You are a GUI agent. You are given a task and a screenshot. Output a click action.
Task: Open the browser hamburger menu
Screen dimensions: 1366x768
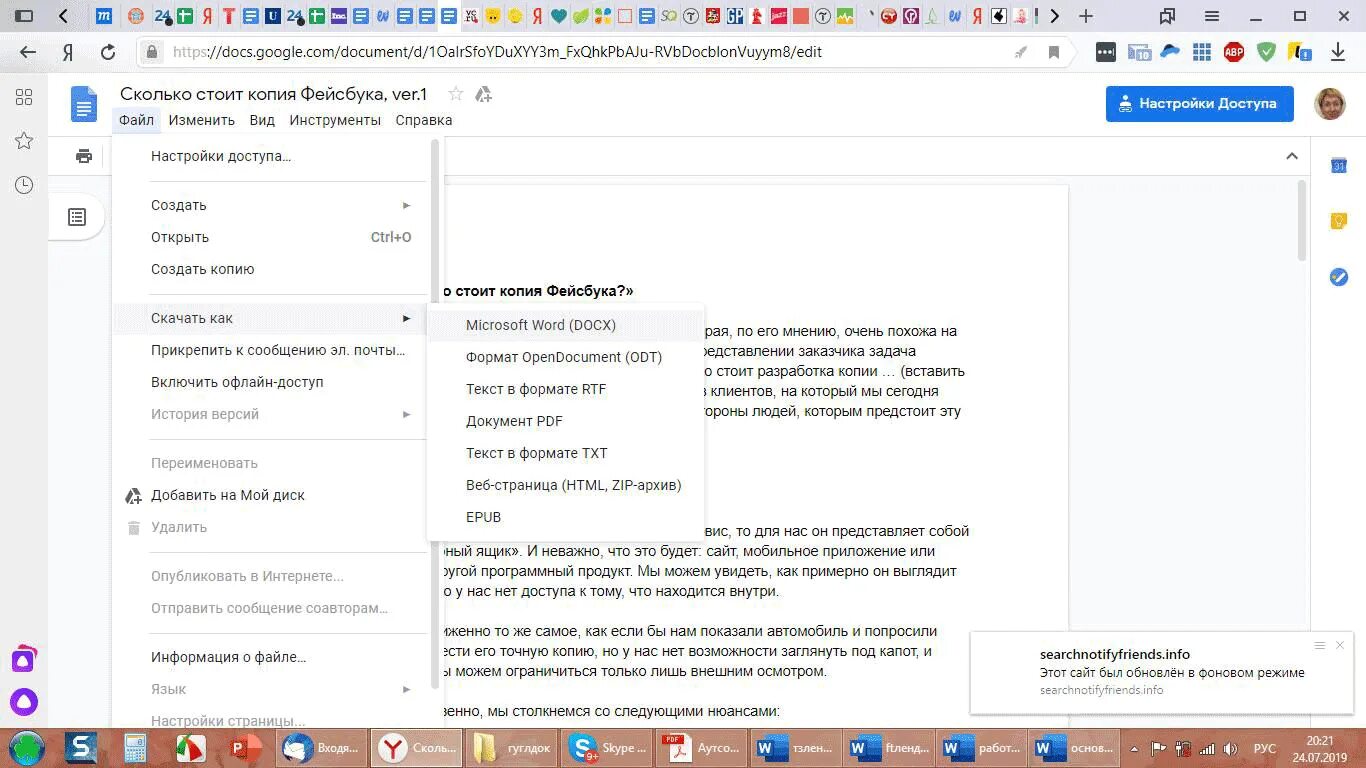click(x=1211, y=16)
